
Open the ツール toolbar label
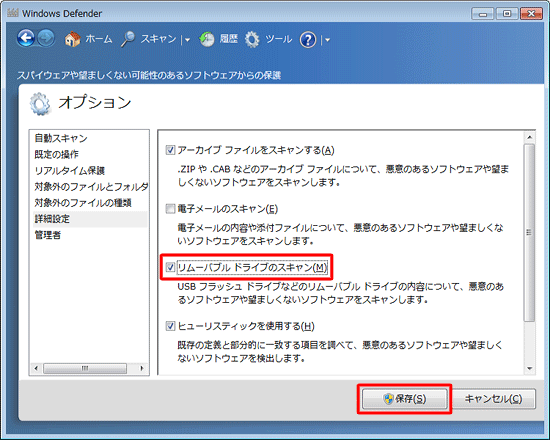(279, 39)
